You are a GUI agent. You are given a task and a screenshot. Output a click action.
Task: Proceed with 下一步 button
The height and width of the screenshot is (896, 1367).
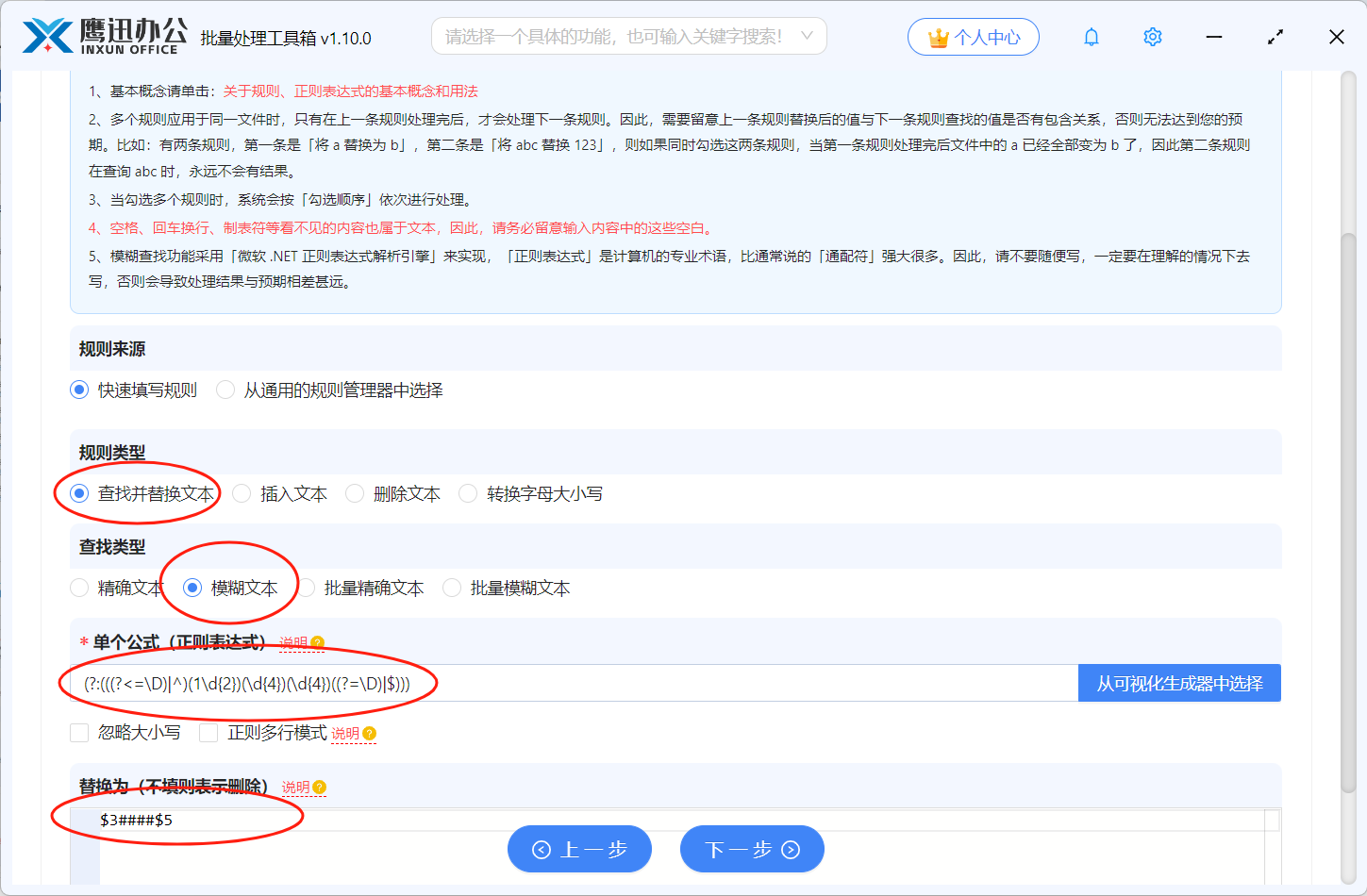(752, 850)
